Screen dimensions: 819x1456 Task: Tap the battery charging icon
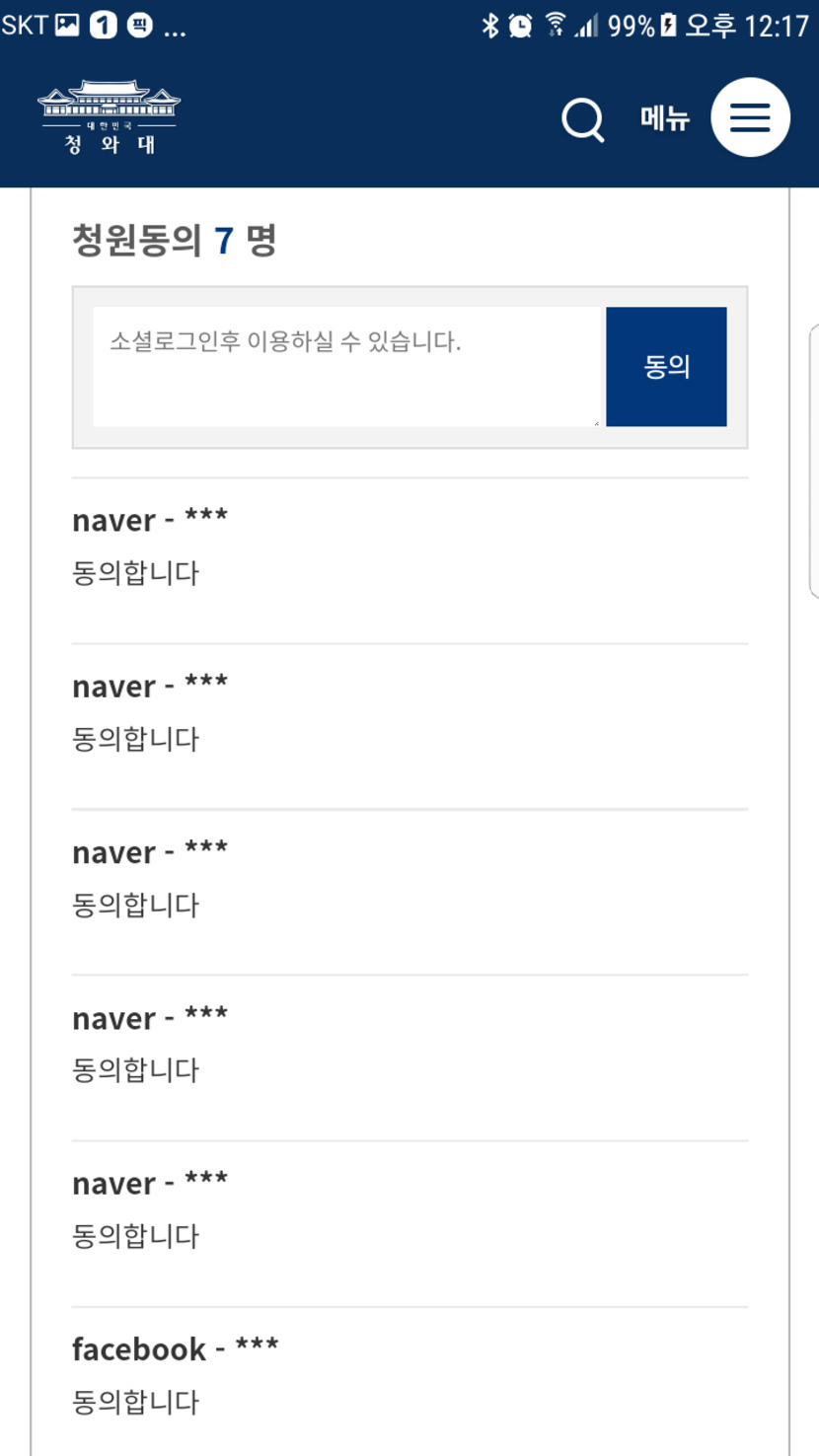tap(668, 26)
